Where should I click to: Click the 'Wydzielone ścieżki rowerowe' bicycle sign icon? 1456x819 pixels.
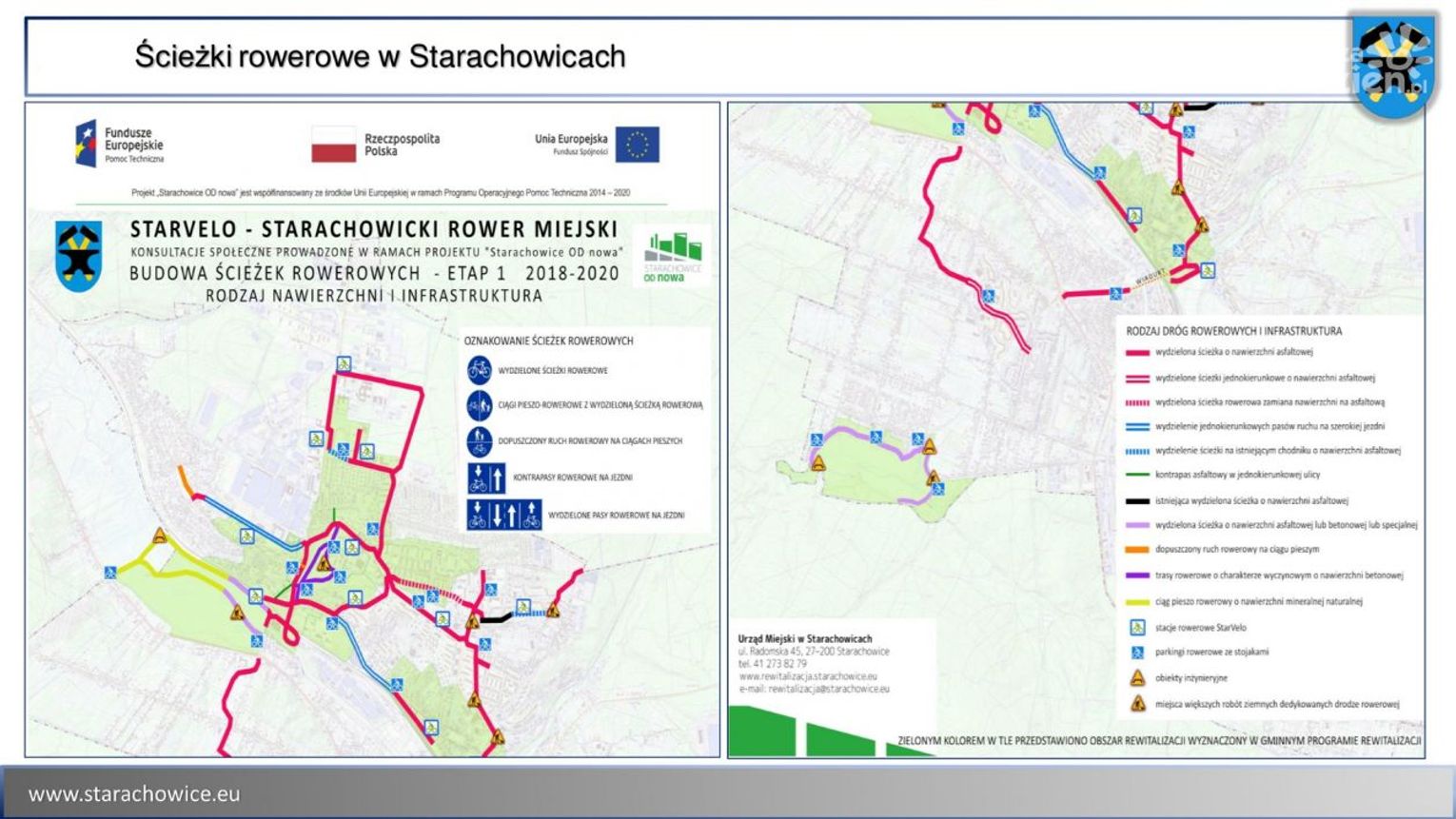click(479, 370)
